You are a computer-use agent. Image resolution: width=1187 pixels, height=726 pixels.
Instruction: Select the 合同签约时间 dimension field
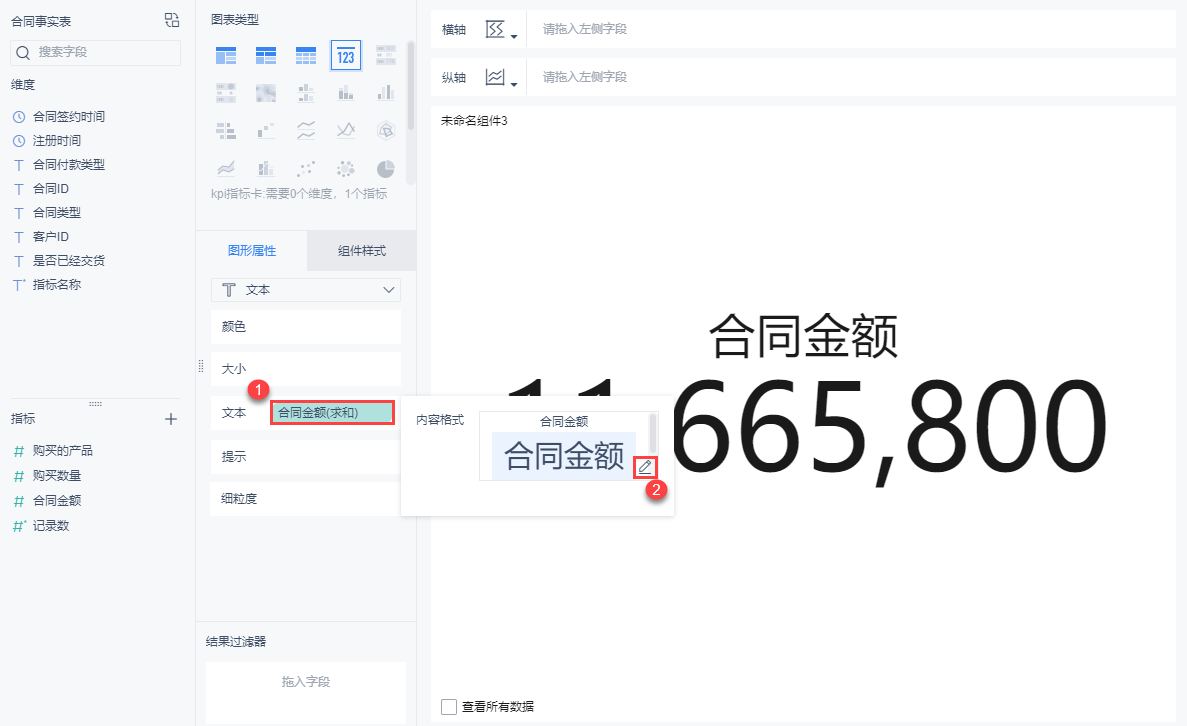[x=69, y=117]
